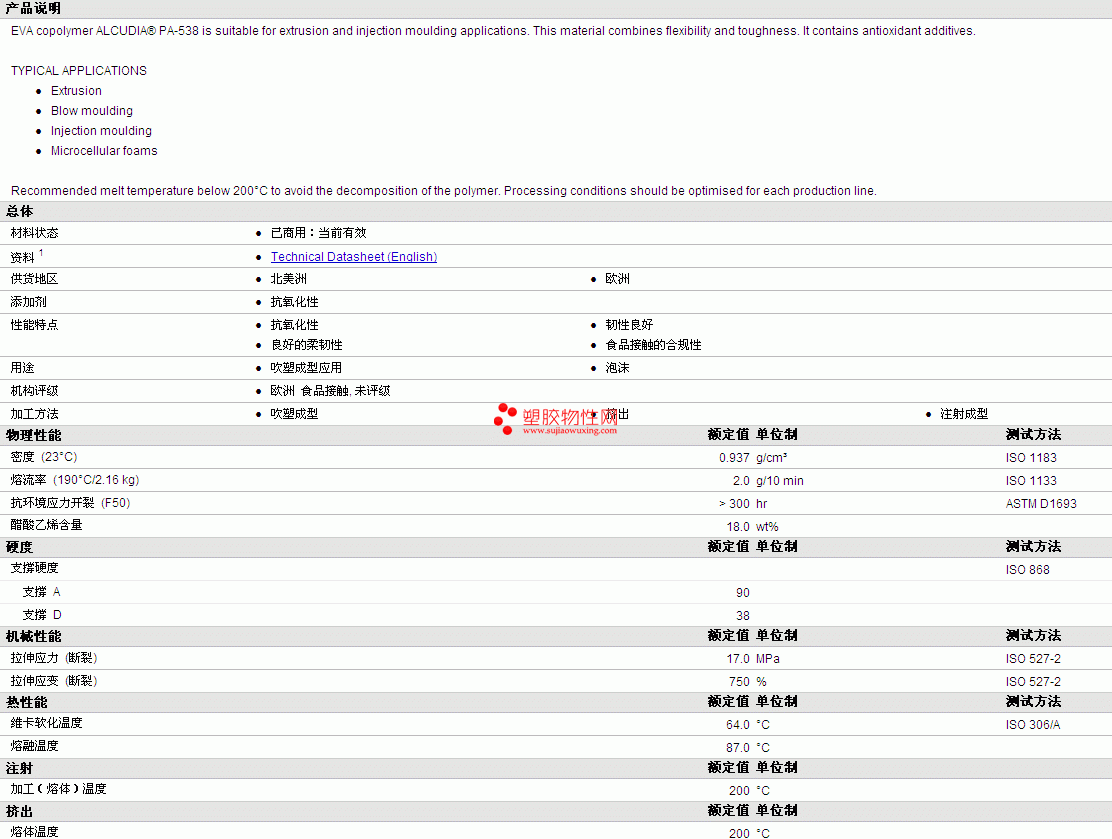Select the 吹塑成型应用 usage entry
Image resolution: width=1112 pixels, height=839 pixels.
[306, 367]
